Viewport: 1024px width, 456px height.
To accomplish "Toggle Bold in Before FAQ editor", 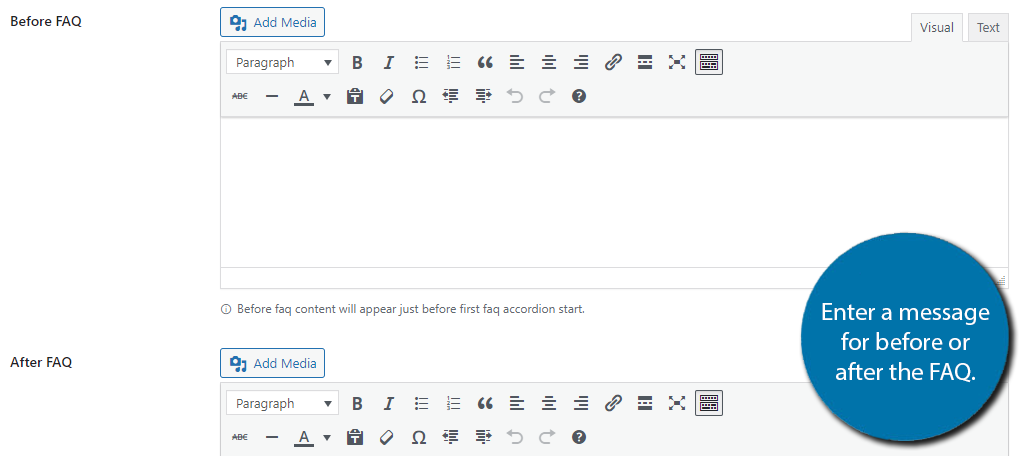I will (357, 62).
